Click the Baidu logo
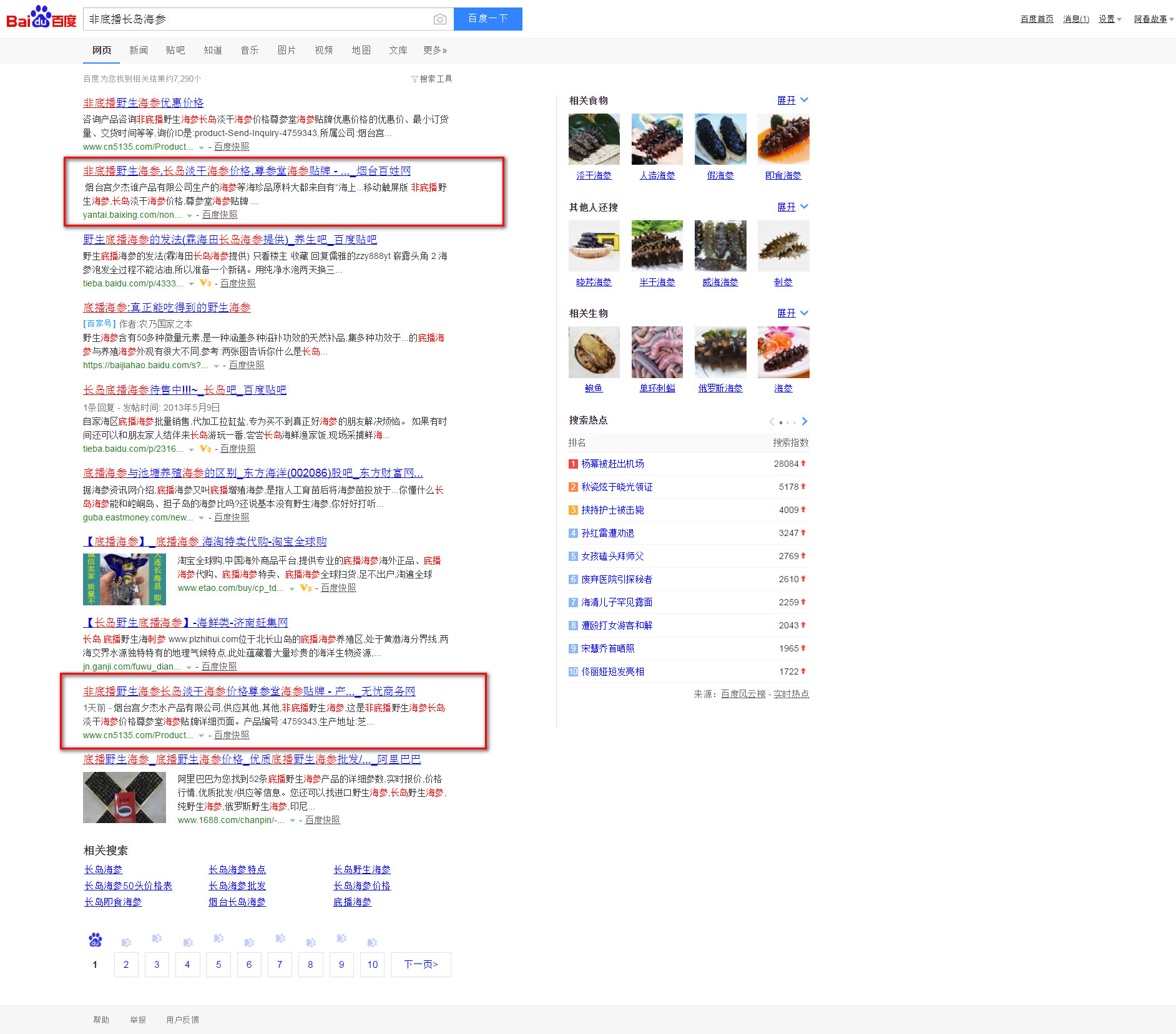This screenshot has height=1034, width=1176. pos(40,18)
